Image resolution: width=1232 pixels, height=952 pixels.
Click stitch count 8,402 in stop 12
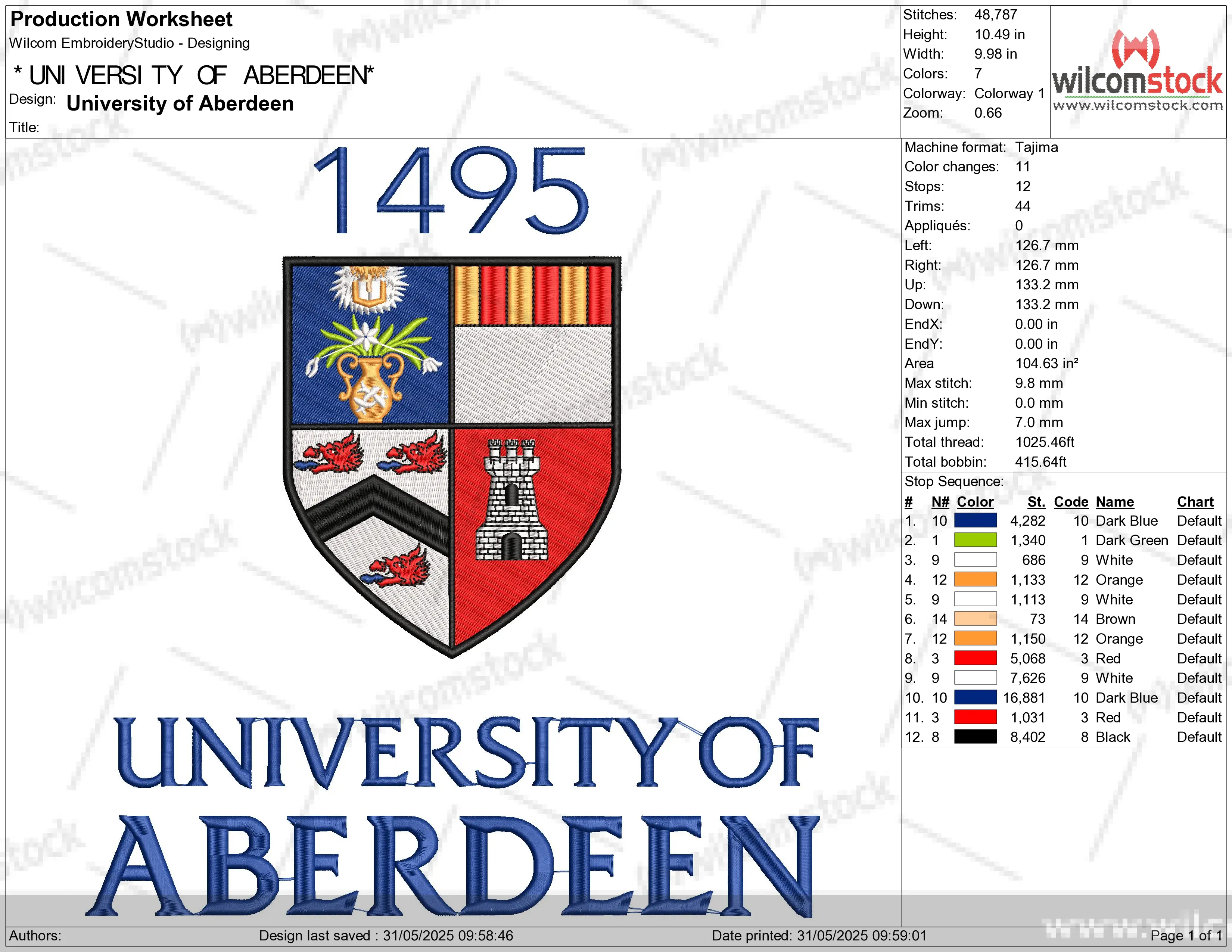tap(1027, 737)
